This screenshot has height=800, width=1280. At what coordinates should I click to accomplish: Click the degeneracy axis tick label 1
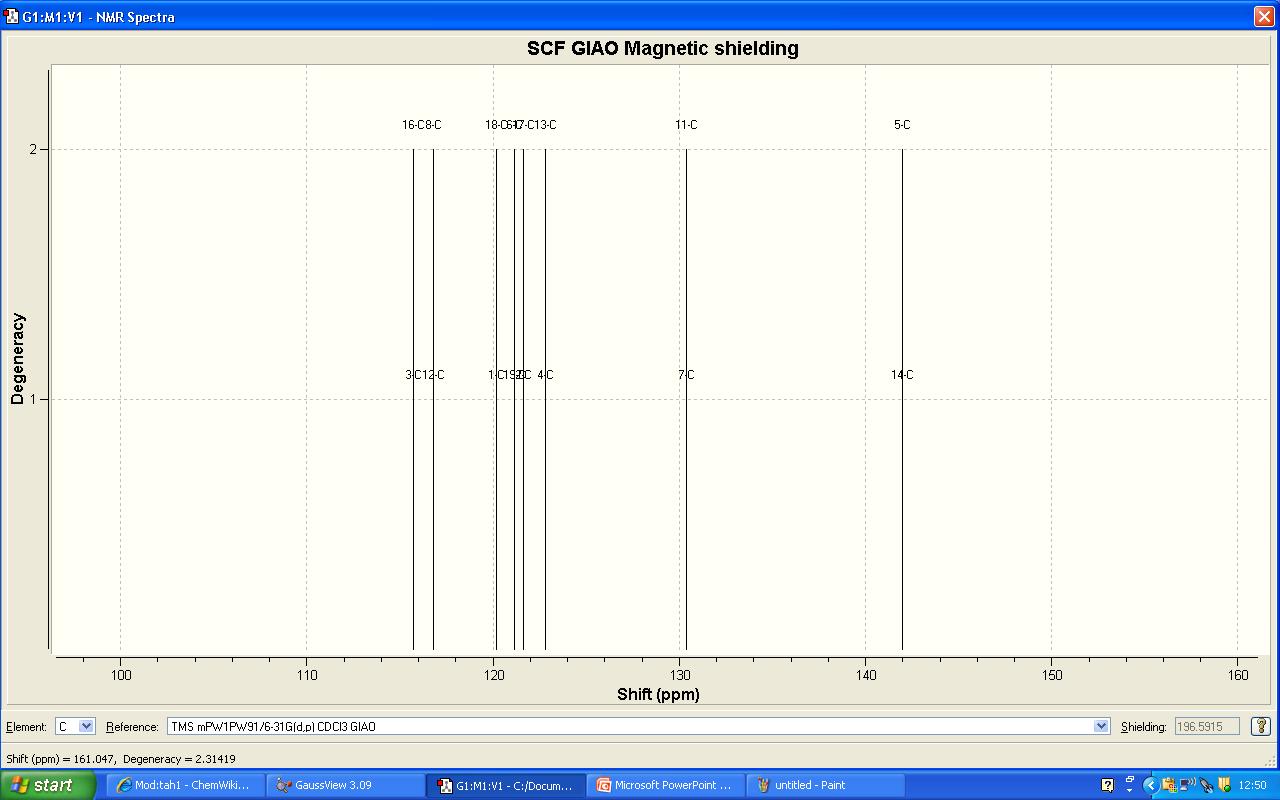[33, 400]
